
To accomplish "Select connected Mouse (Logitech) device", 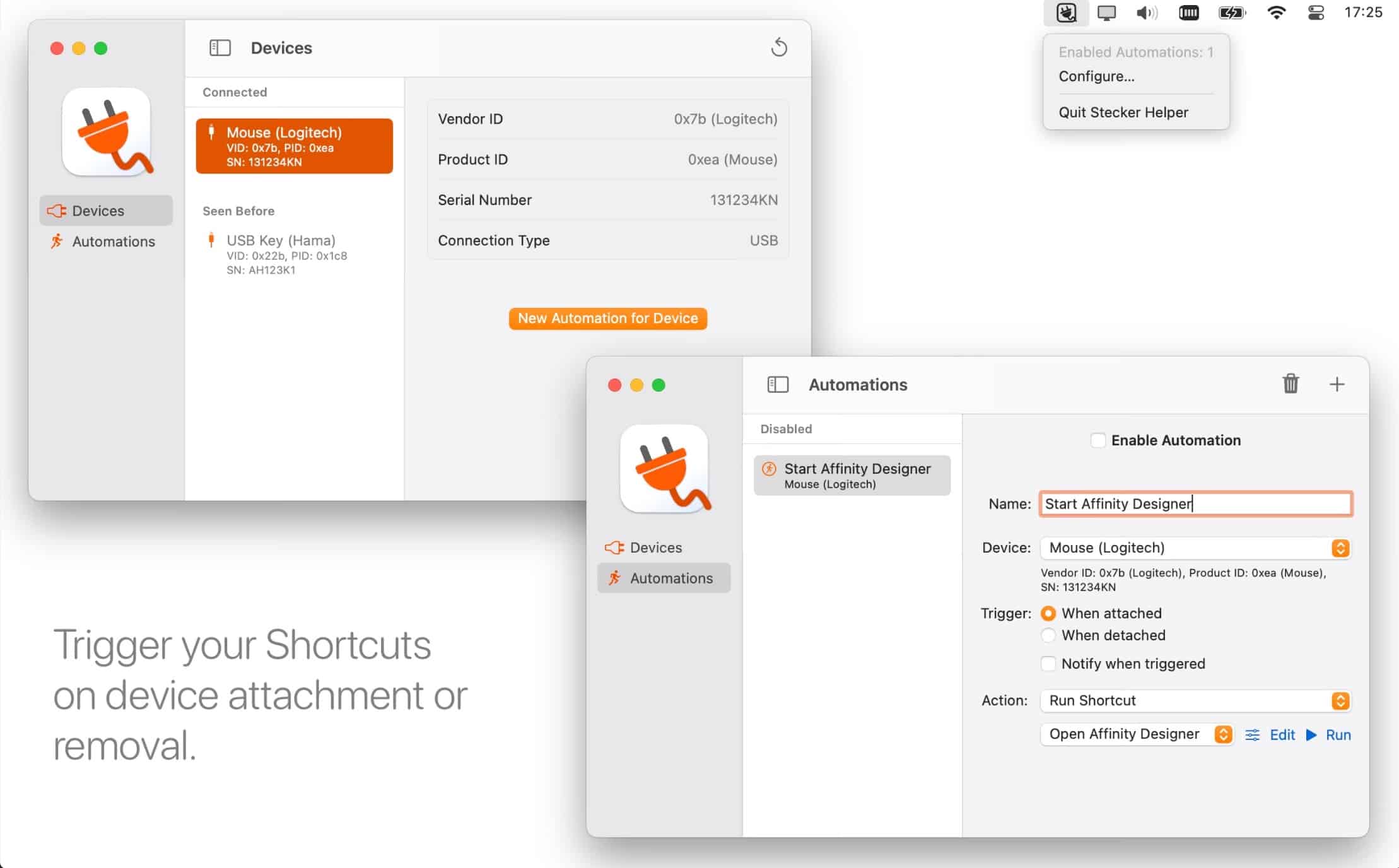I will pos(295,146).
